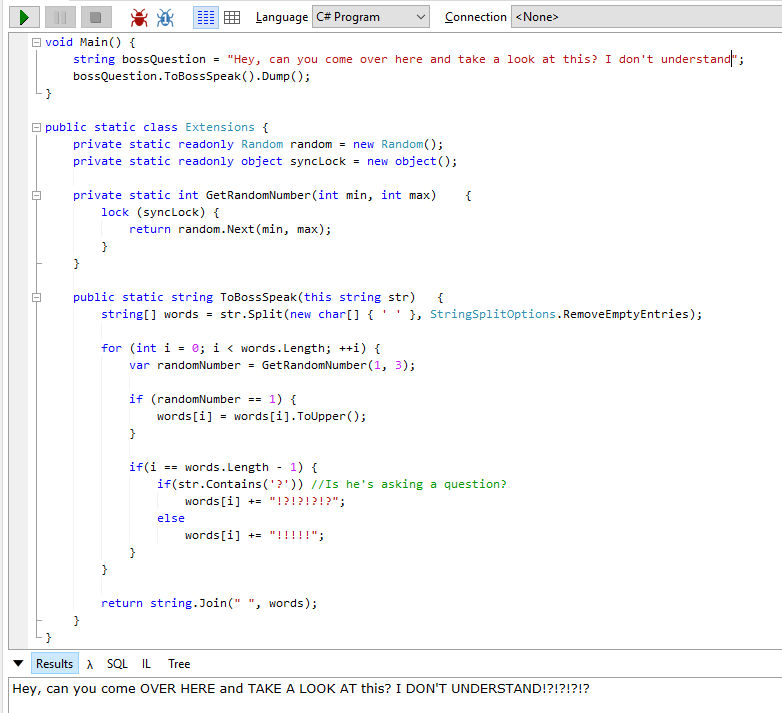
Task: Select rich text results view icon
Action: (x=206, y=17)
